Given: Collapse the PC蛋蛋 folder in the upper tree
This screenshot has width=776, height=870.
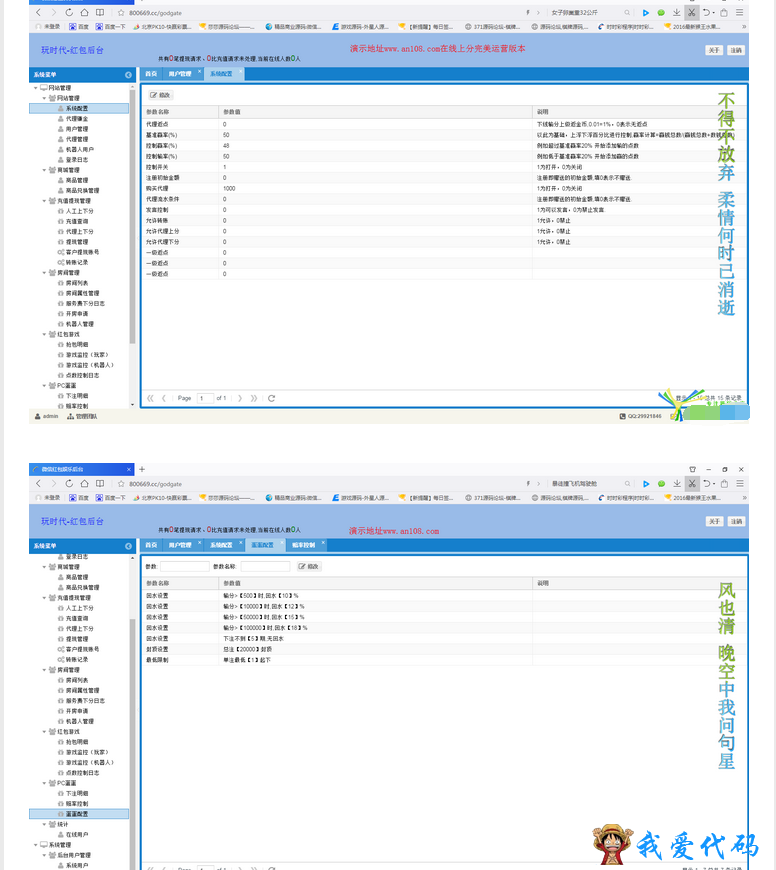Looking at the screenshot, I should pyautogui.click(x=45, y=386).
